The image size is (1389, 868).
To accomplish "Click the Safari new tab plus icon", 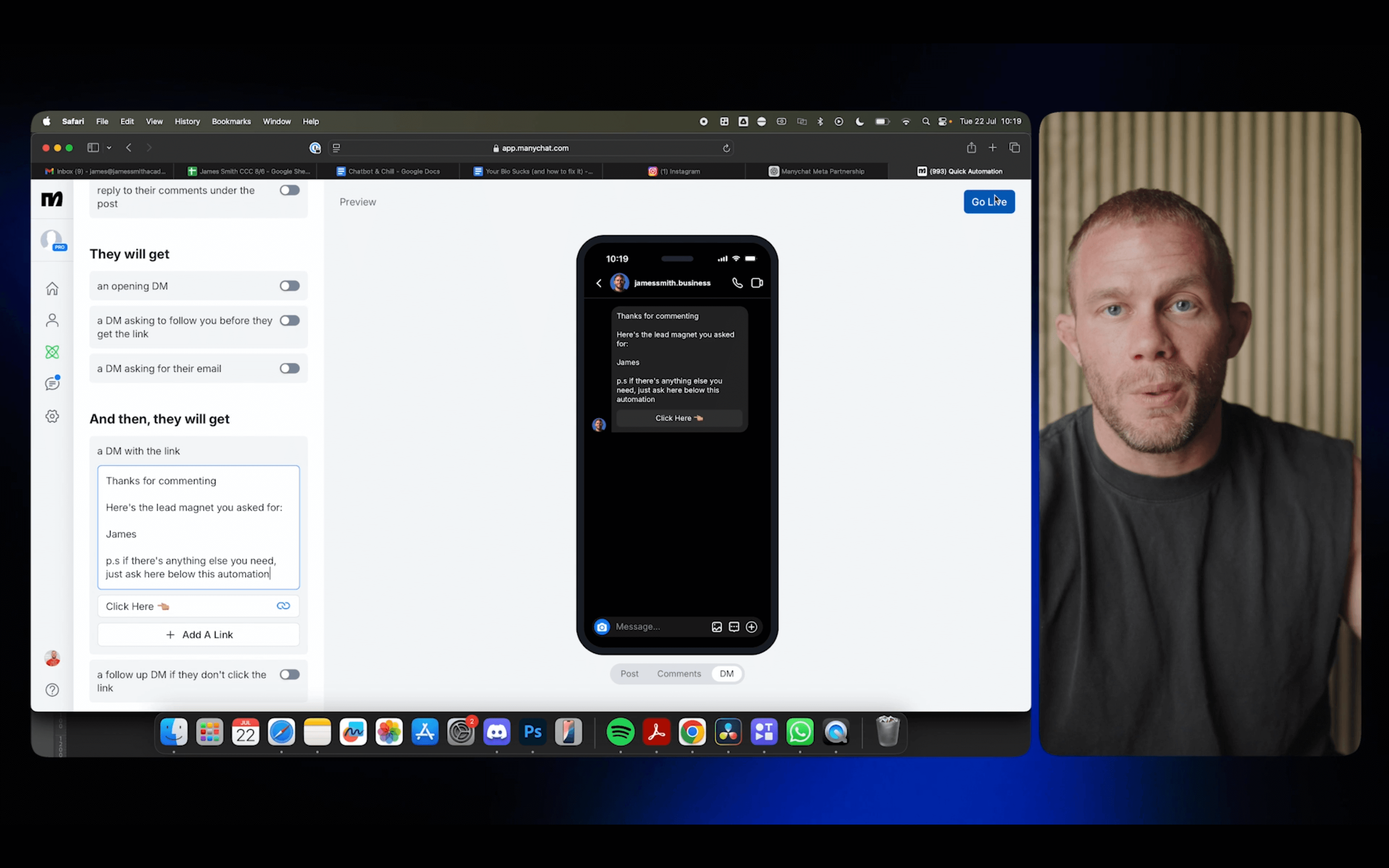I will pos(992,147).
